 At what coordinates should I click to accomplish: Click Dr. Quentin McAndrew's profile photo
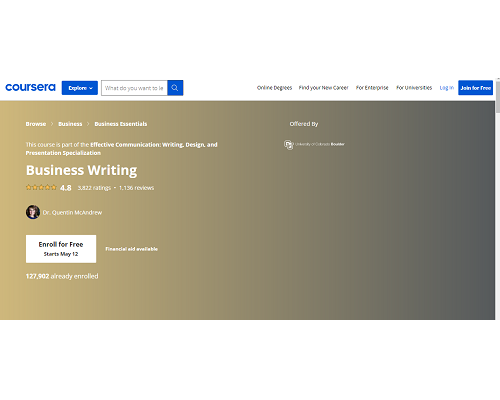[33, 212]
